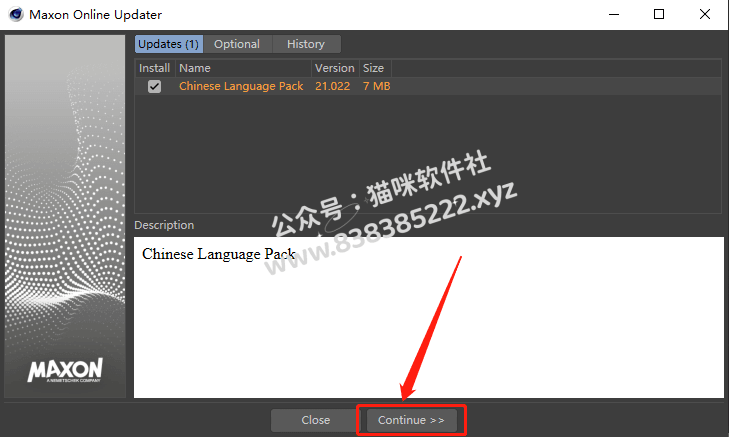Select the Size column header
The image size is (729, 437).
[x=375, y=68]
